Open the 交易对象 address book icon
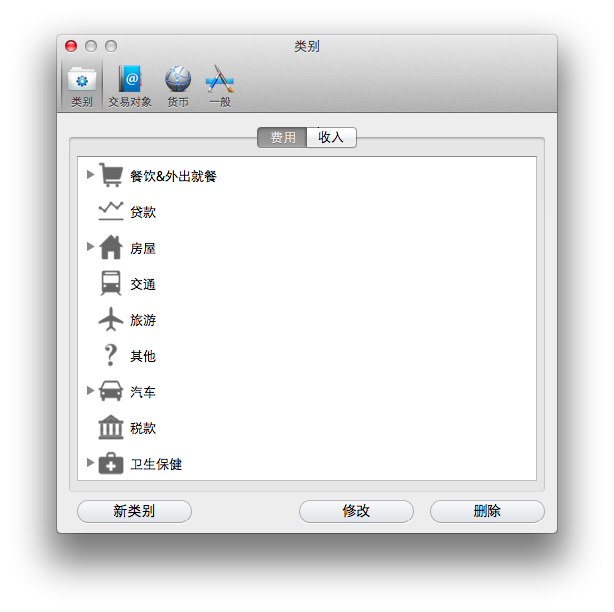The height and width of the screenshot is (612, 614). click(130, 86)
